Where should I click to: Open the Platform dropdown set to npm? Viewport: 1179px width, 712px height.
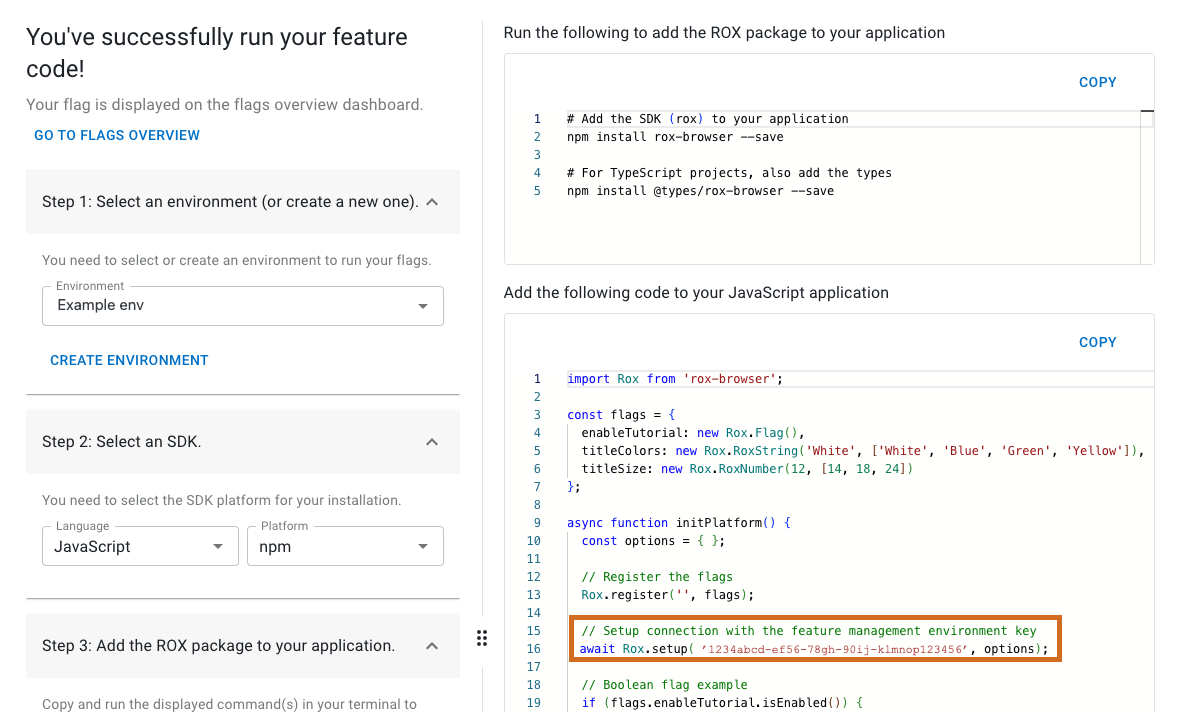click(x=345, y=546)
